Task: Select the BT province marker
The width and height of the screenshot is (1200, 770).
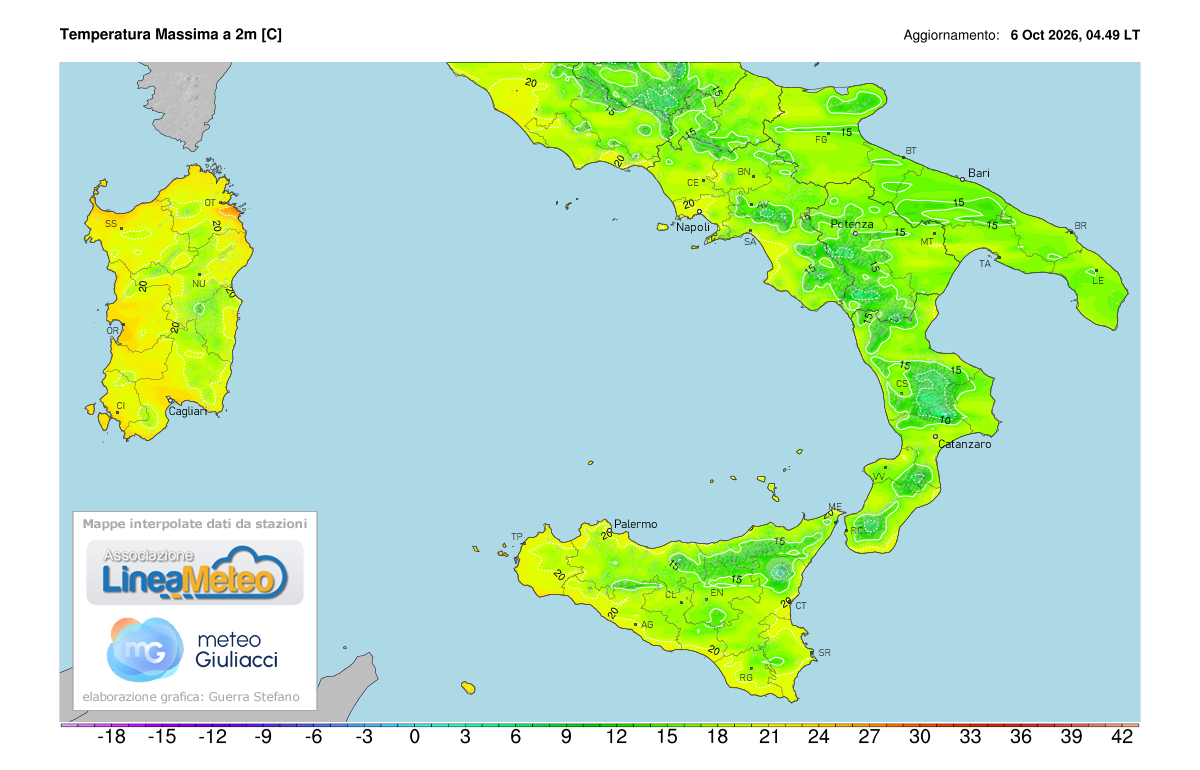Action: point(910,151)
